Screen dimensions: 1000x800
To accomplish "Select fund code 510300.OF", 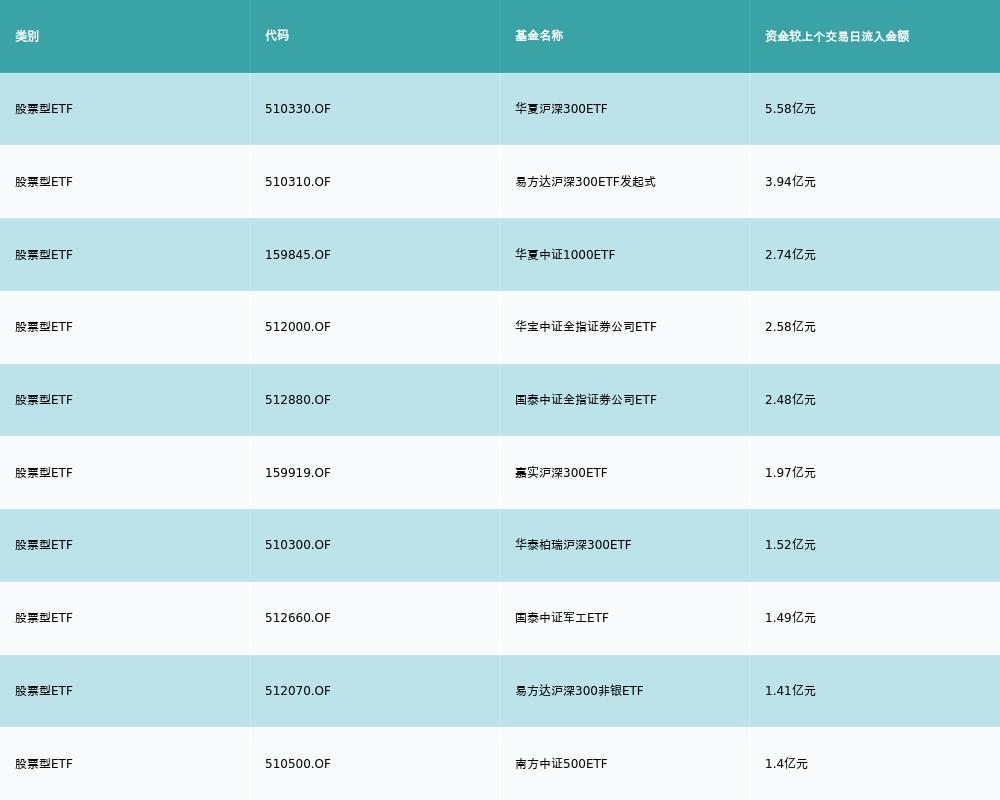I will [298, 545].
